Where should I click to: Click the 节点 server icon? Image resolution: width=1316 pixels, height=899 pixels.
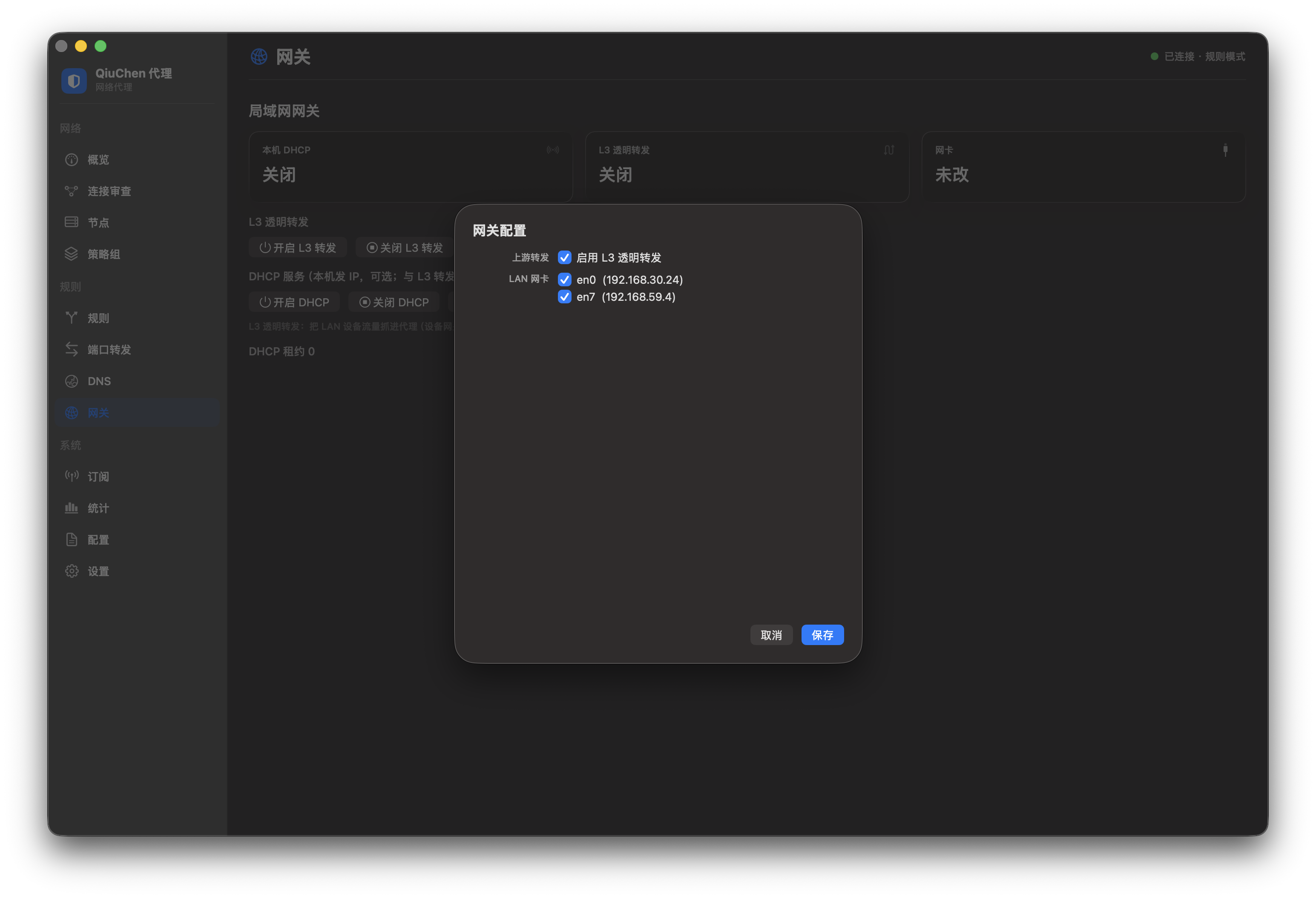coord(72,222)
